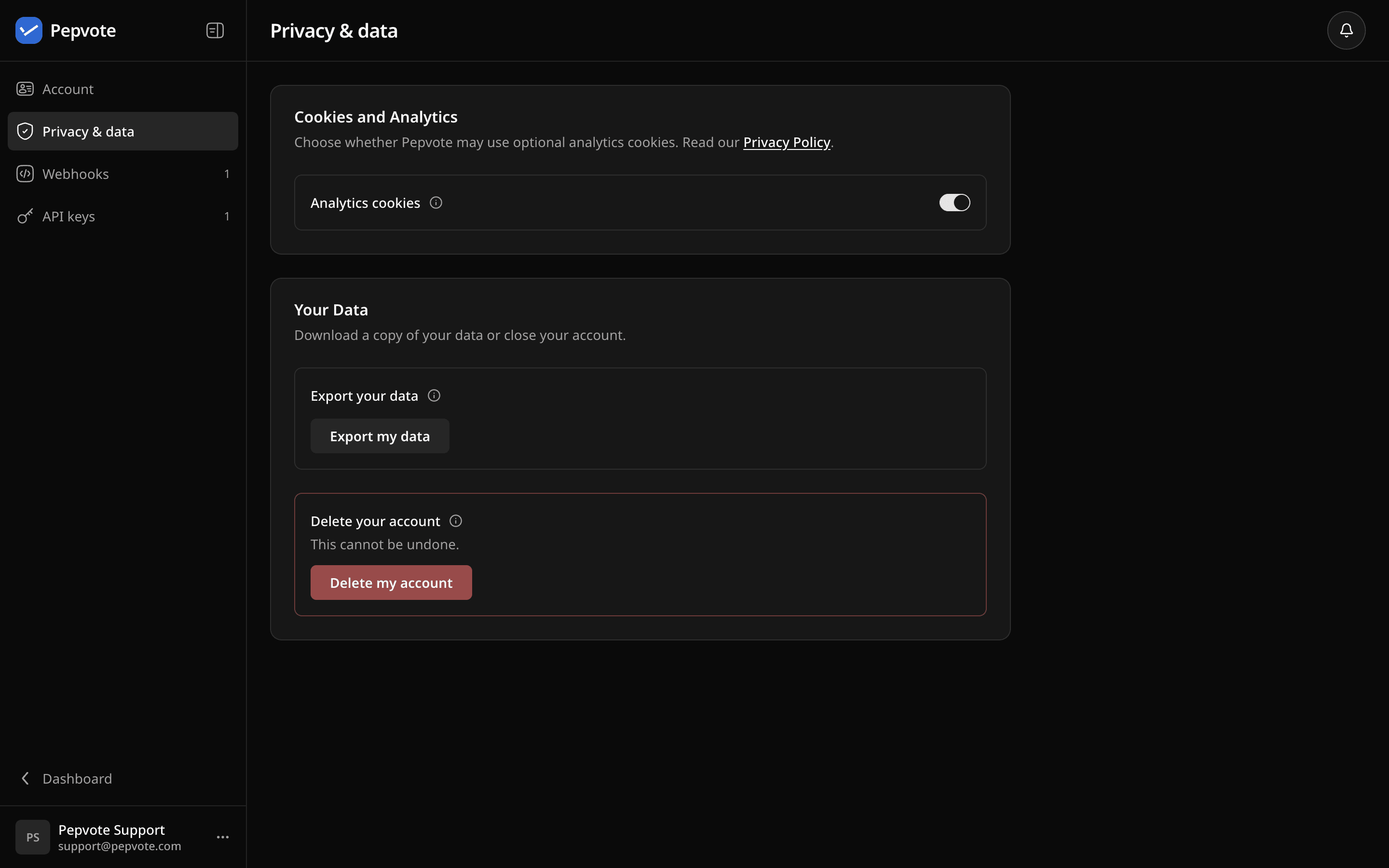The height and width of the screenshot is (868, 1389).
Task: Toggle Analytics cookies switch off
Action: tap(954, 203)
